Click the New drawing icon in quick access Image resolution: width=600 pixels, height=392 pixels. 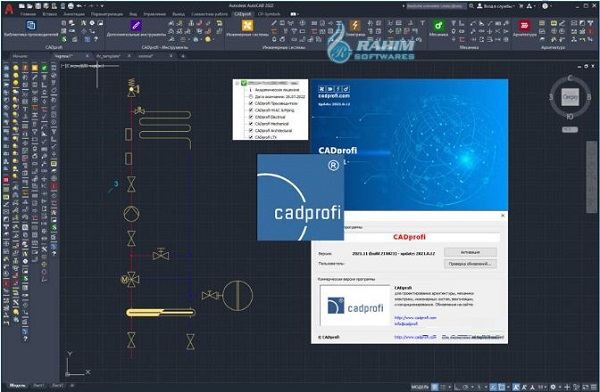[22, 6]
